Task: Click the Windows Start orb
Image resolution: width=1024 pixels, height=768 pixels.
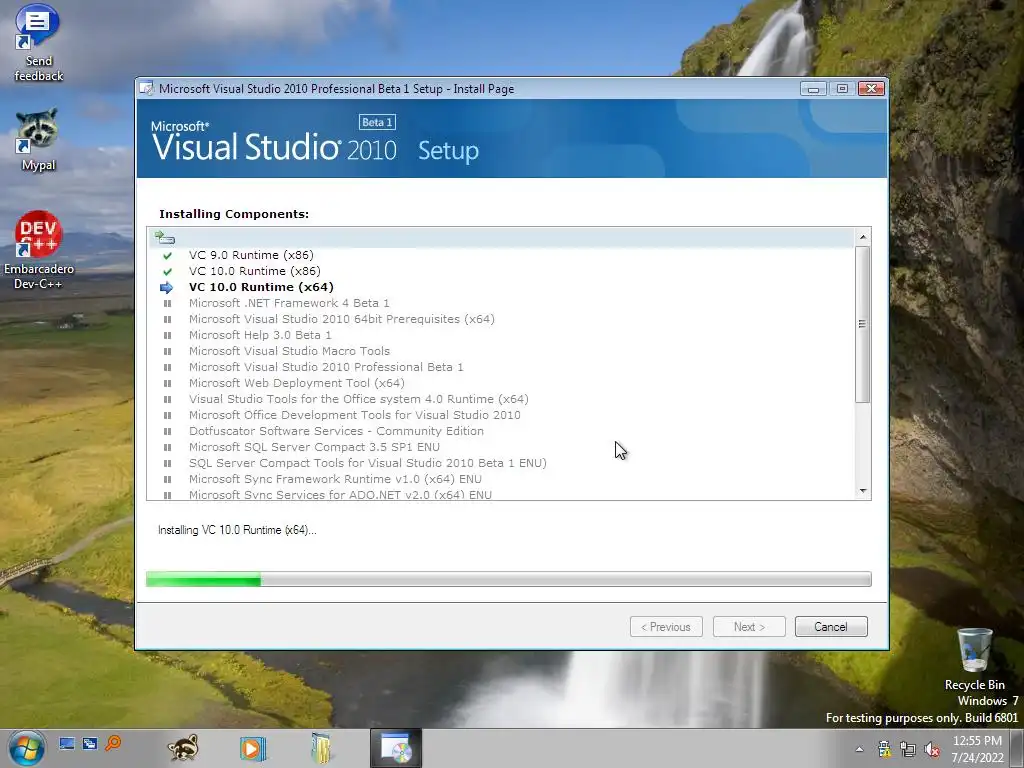Action: pyautogui.click(x=27, y=748)
